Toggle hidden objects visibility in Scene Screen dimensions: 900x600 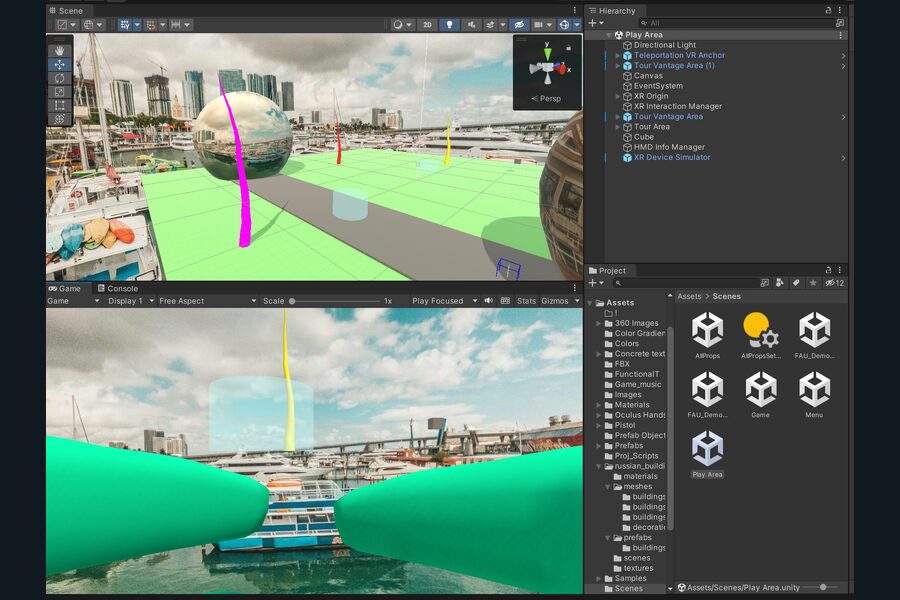[519, 25]
